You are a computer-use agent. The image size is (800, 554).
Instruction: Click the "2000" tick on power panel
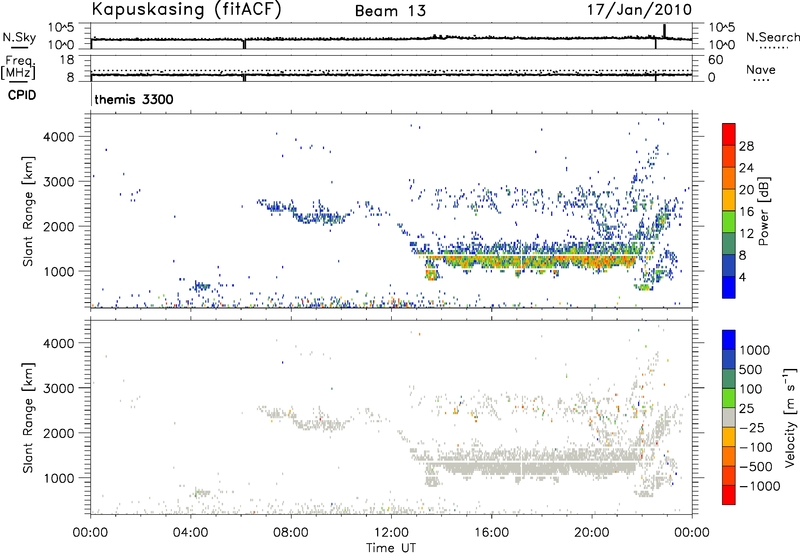coord(59,226)
